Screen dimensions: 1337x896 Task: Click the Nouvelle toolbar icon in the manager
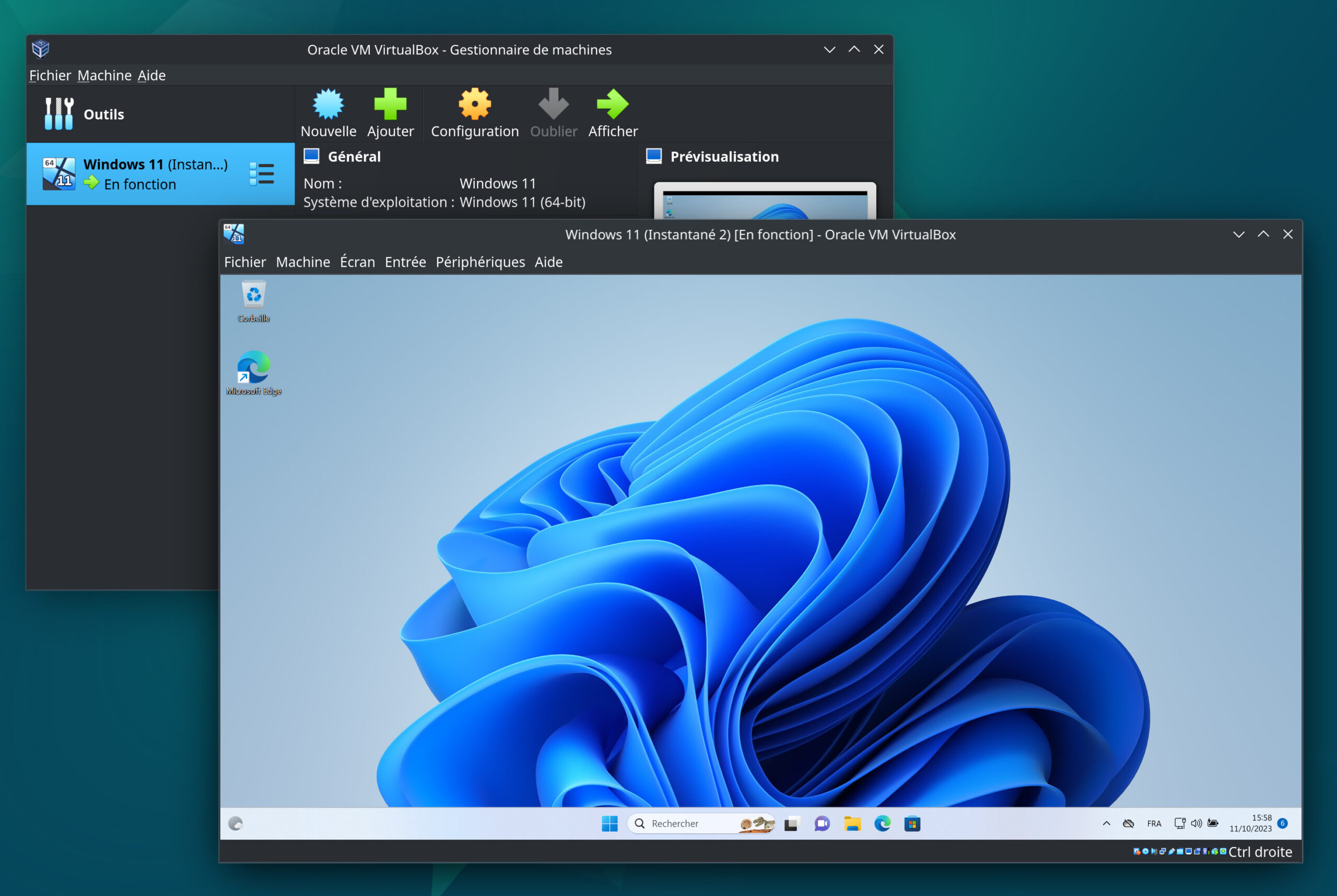pyautogui.click(x=328, y=113)
